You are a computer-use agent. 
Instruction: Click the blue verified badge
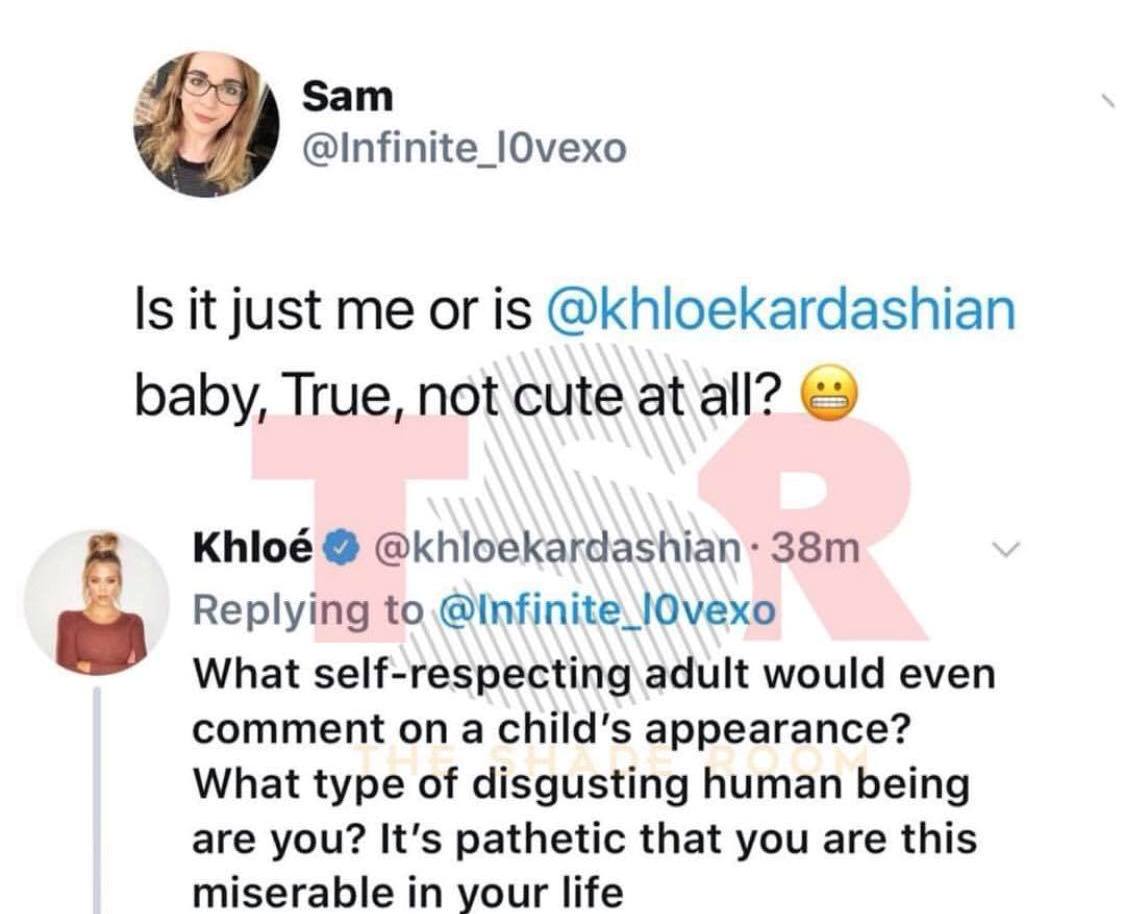coord(342,549)
